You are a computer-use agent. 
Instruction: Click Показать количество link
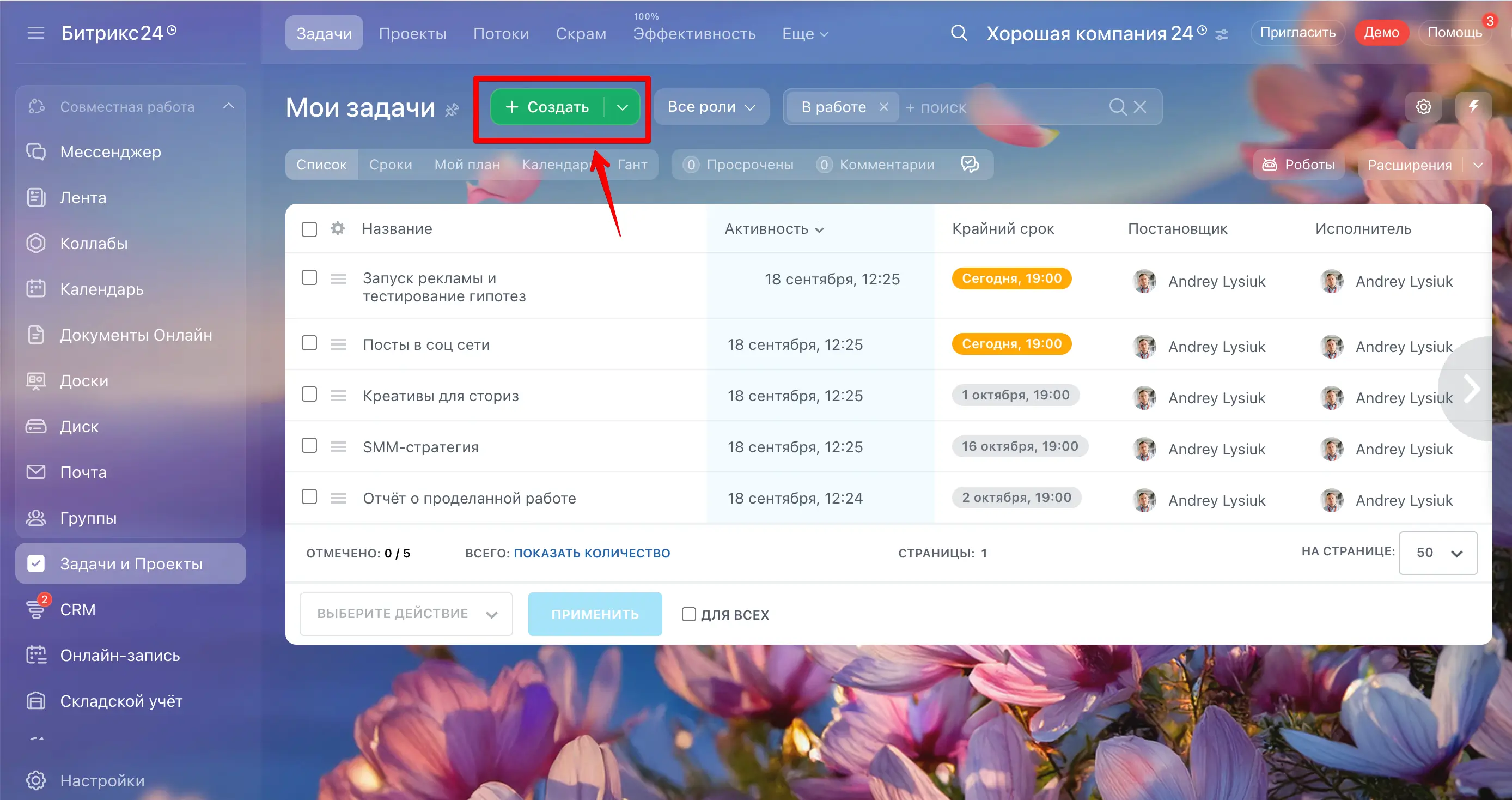click(592, 553)
